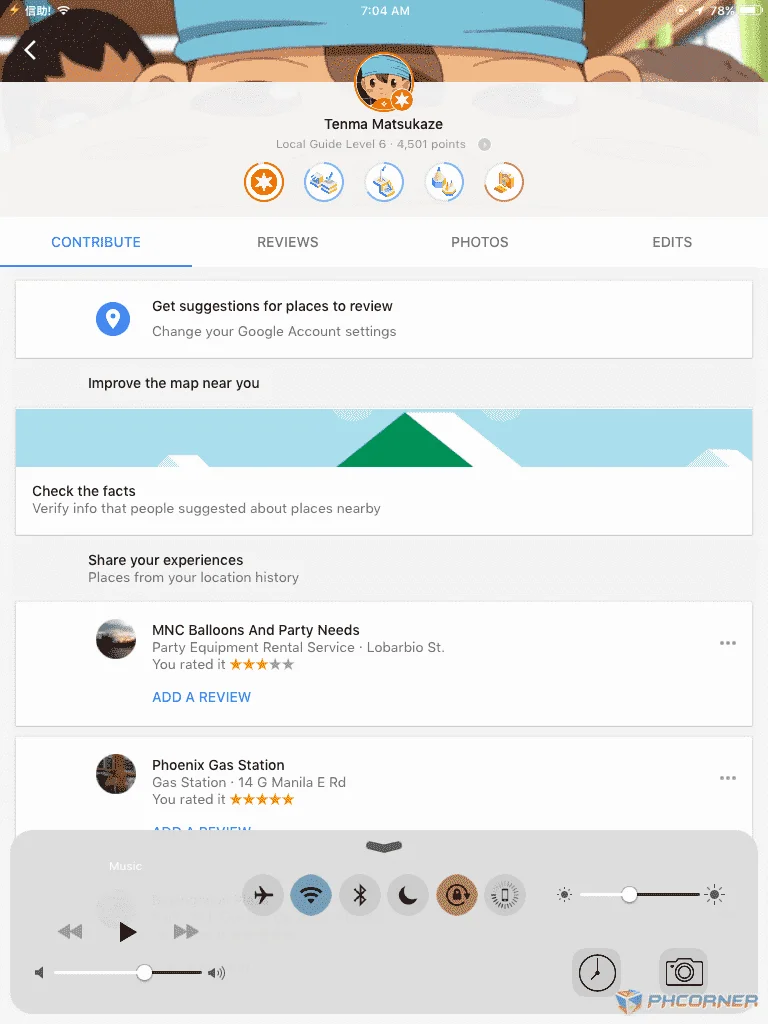View the third badge in the row
768x1024 pixels.
pos(384,182)
